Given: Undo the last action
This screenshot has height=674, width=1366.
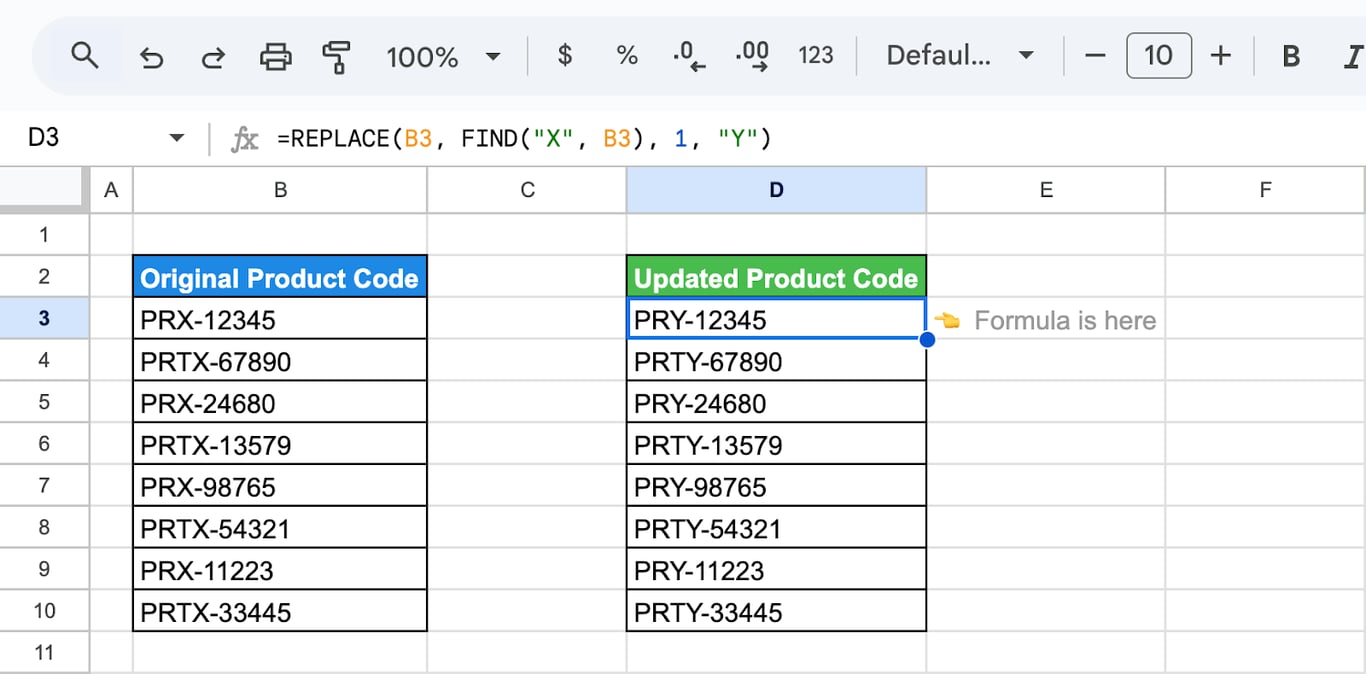Looking at the screenshot, I should [151, 56].
